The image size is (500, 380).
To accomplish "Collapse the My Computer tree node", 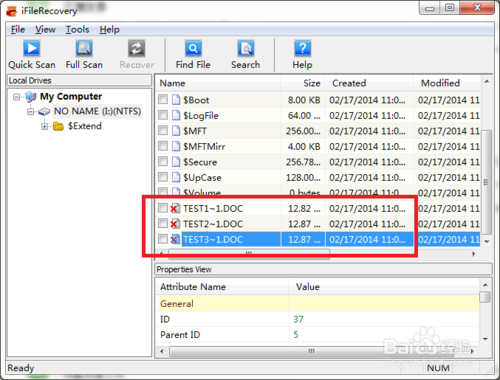I will (x=16, y=97).
